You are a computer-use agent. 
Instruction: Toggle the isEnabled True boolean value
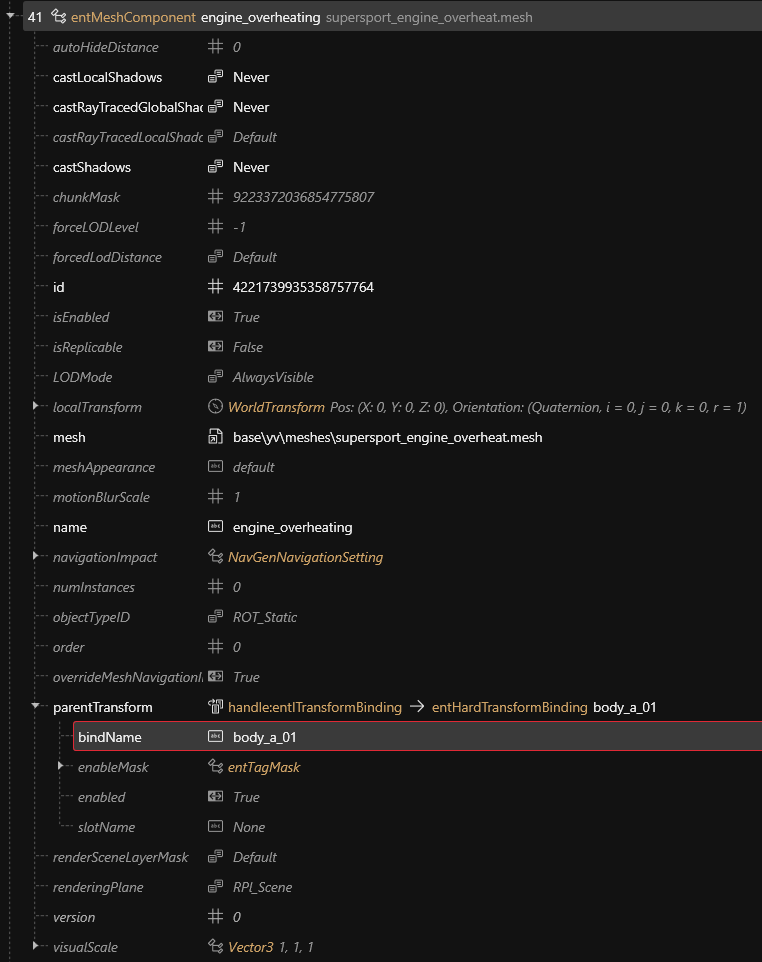(x=246, y=317)
